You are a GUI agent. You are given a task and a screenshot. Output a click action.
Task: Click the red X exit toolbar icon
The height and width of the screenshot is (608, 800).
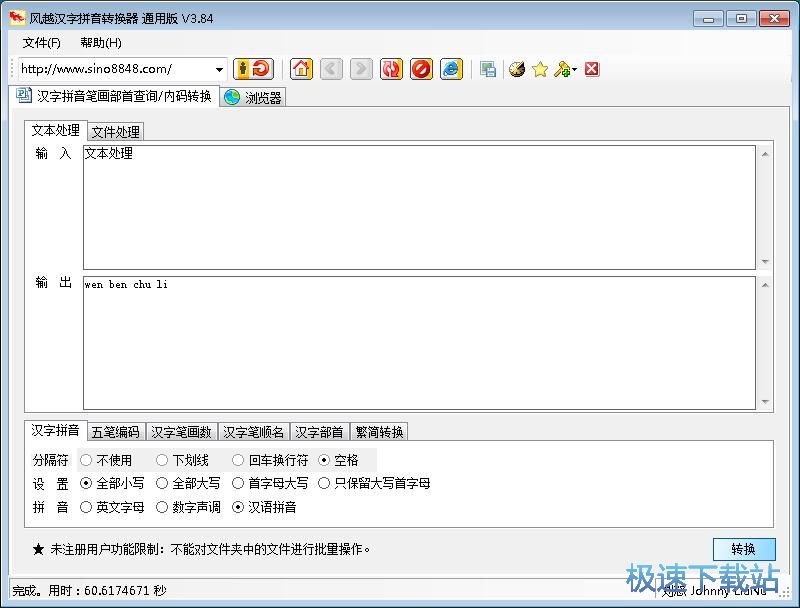pos(592,69)
